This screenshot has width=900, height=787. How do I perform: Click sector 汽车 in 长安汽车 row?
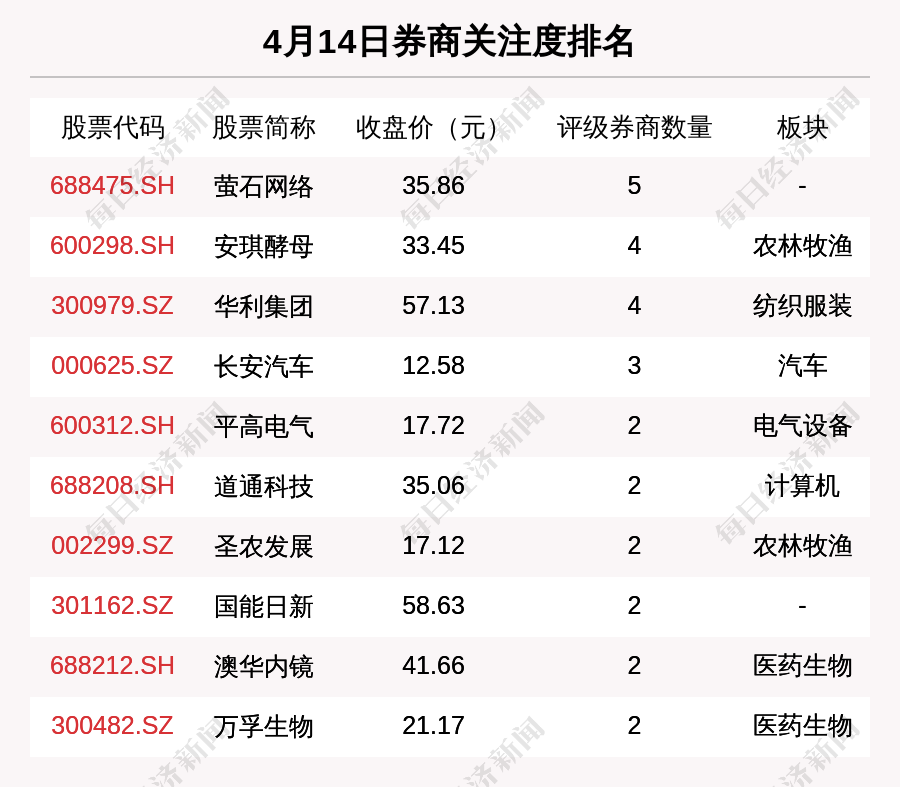click(802, 366)
